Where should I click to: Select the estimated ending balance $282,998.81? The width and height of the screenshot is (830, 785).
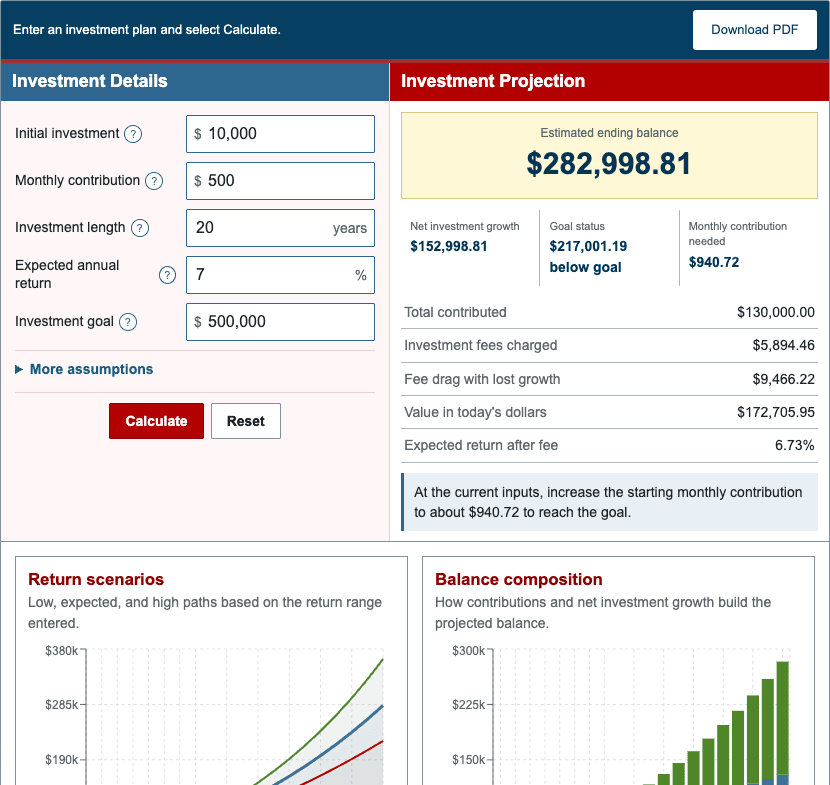point(609,164)
